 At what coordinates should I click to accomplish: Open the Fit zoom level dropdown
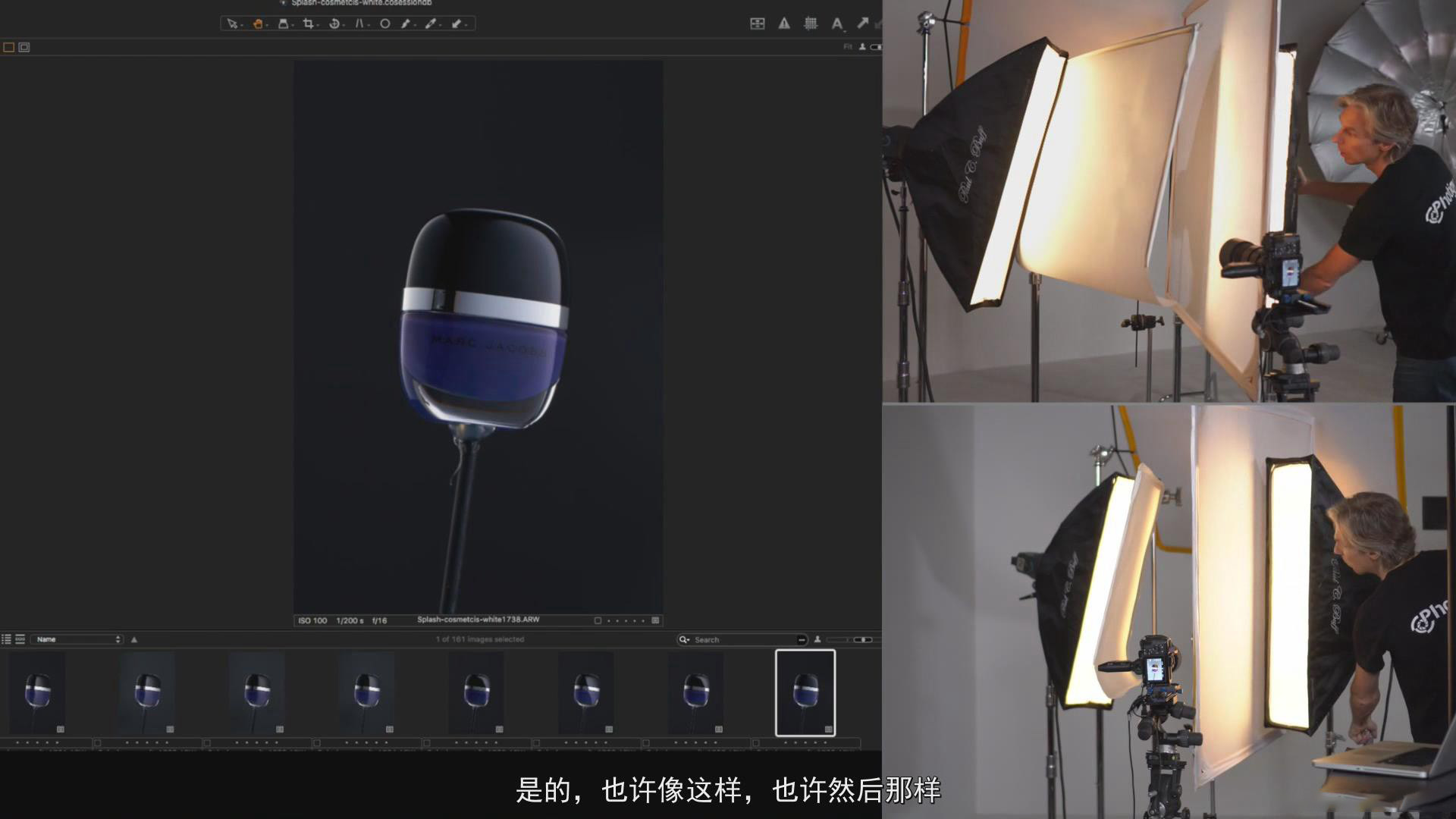pyautogui.click(x=848, y=46)
